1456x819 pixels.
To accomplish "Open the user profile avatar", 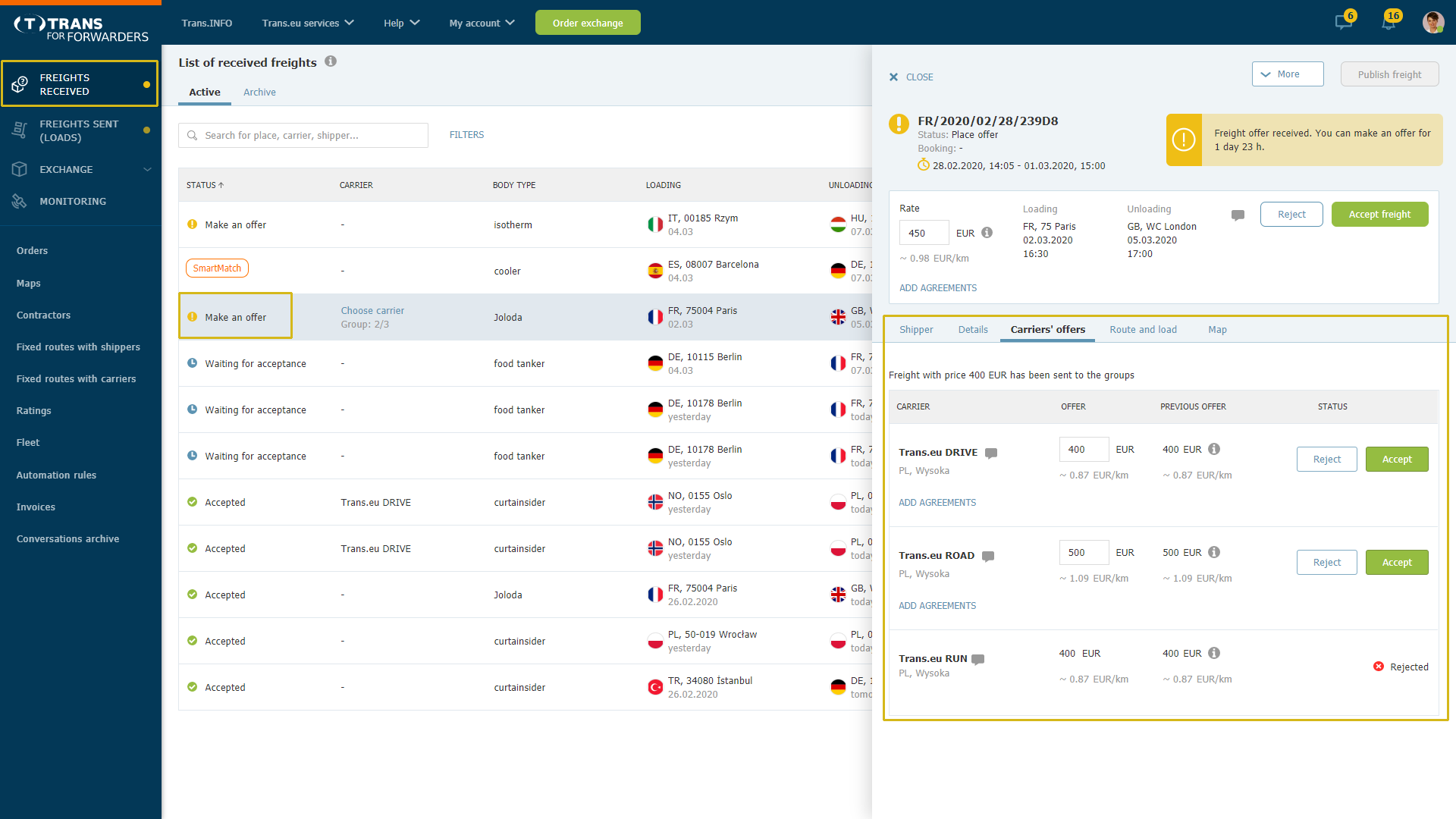I will pos(1432,23).
